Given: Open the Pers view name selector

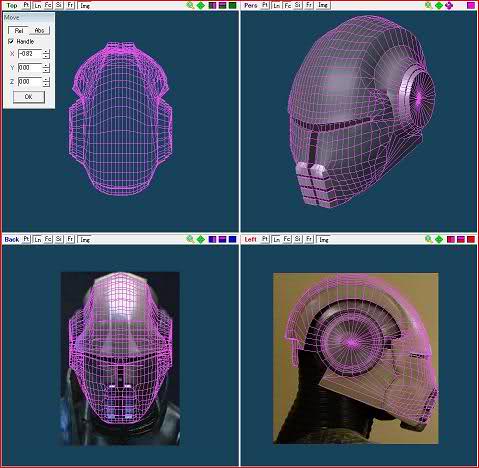Looking at the screenshot, I should (x=251, y=6).
